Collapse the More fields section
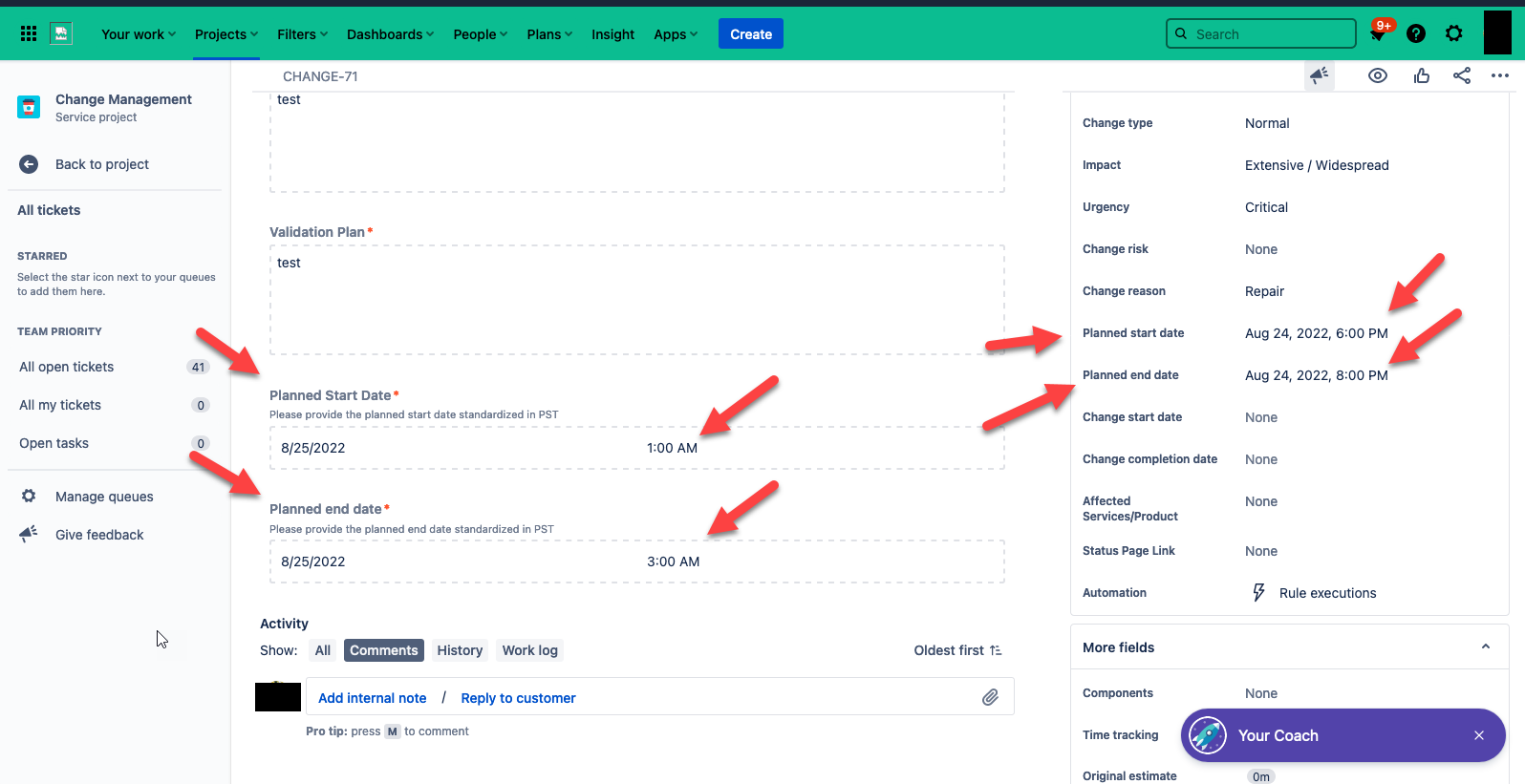 [x=1486, y=646]
